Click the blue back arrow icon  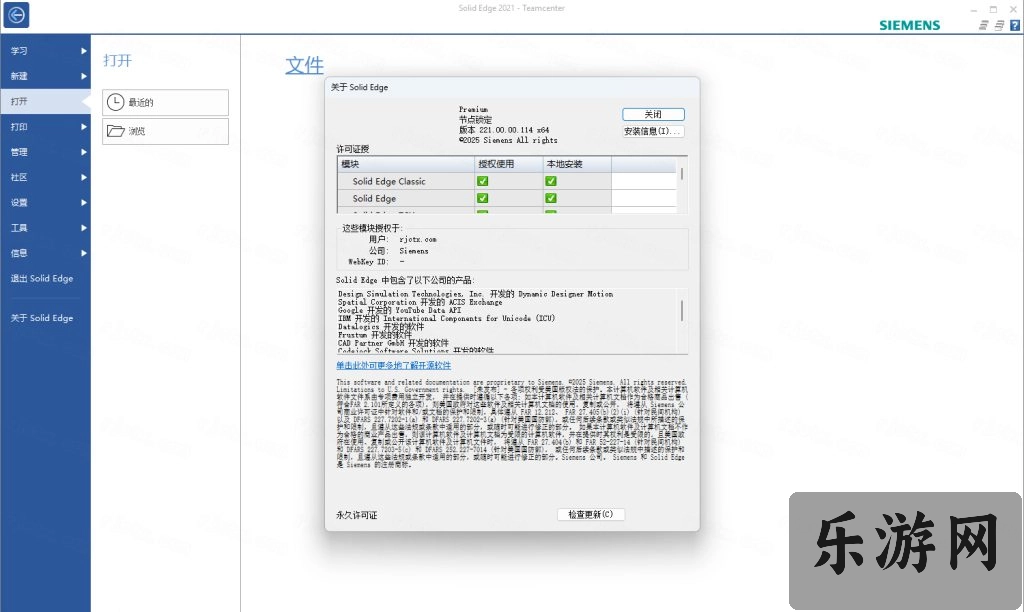coord(16,14)
